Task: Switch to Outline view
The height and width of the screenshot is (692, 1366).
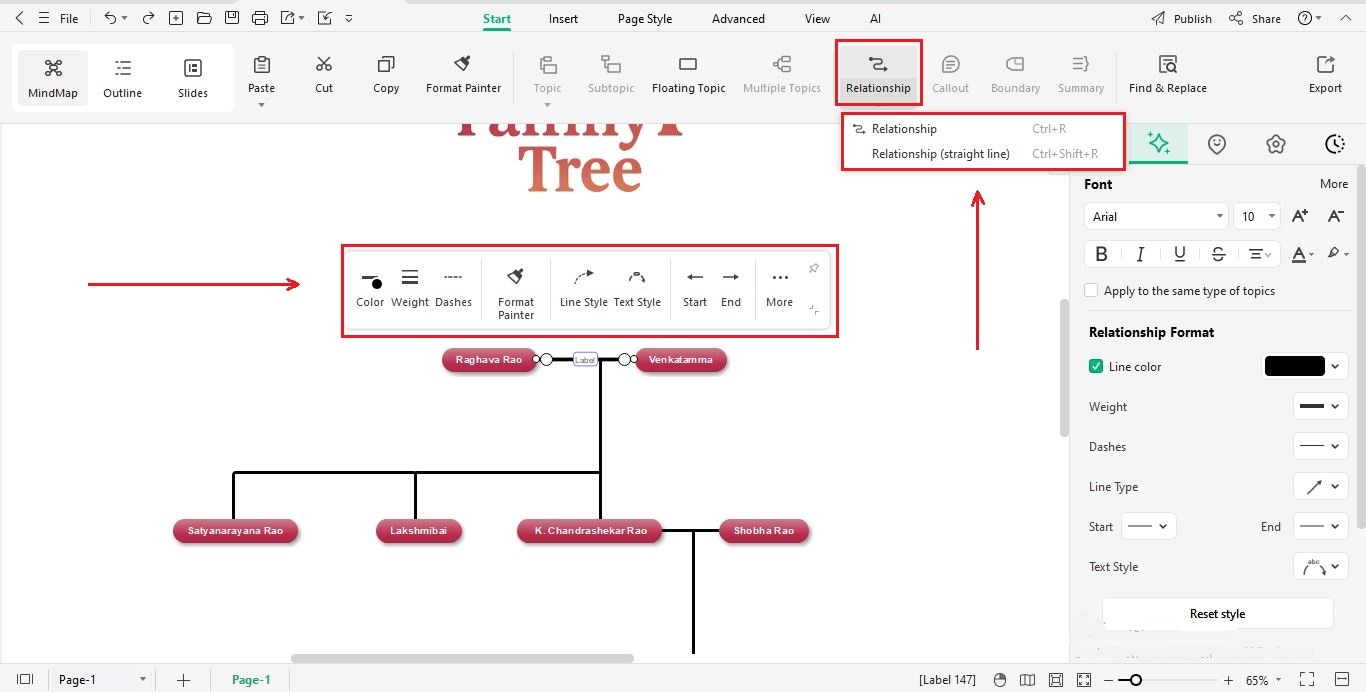Action: pyautogui.click(x=122, y=75)
